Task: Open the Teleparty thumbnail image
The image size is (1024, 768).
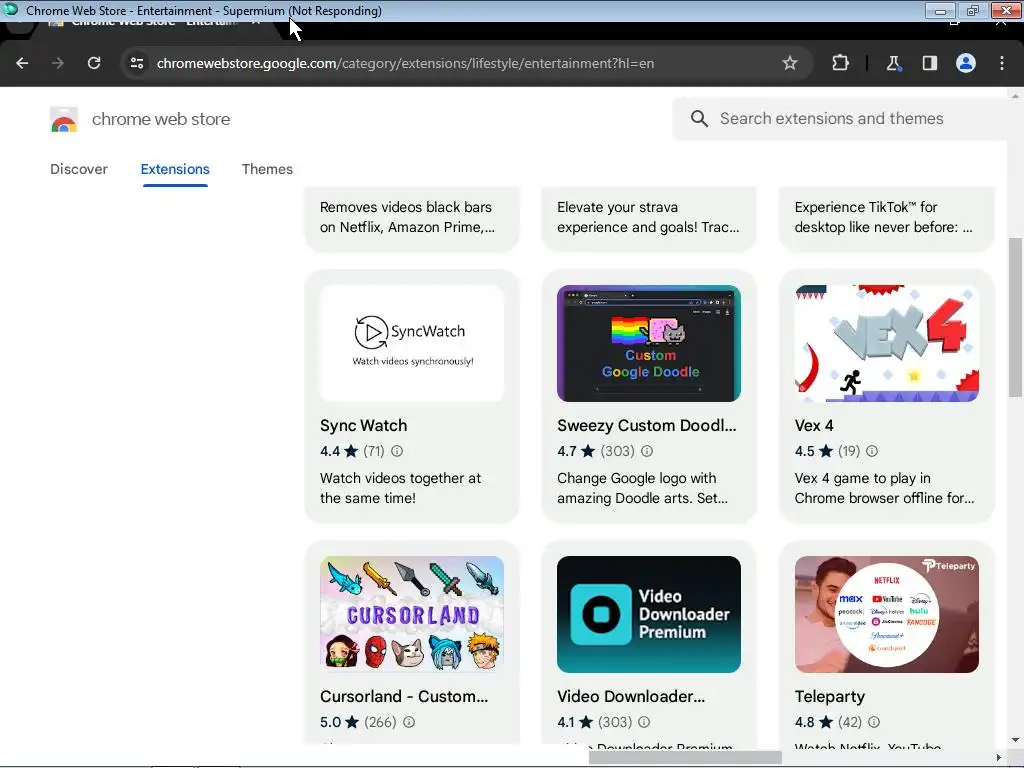Action: [886, 615]
